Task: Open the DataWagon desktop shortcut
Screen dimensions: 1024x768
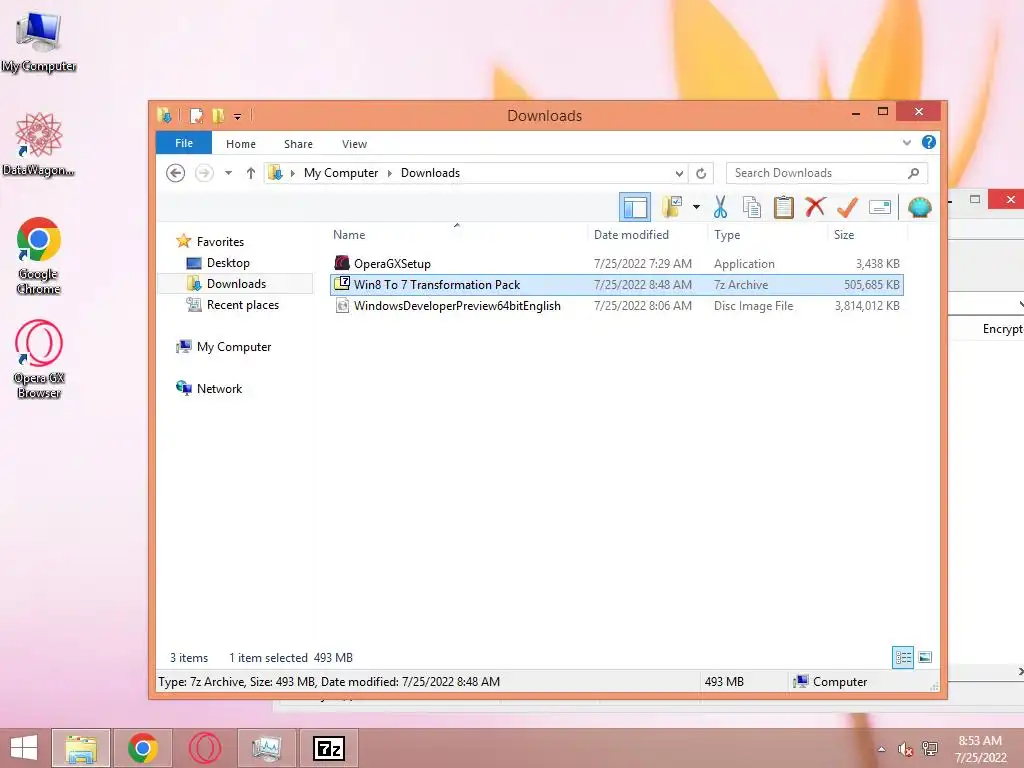Action: pos(39,144)
